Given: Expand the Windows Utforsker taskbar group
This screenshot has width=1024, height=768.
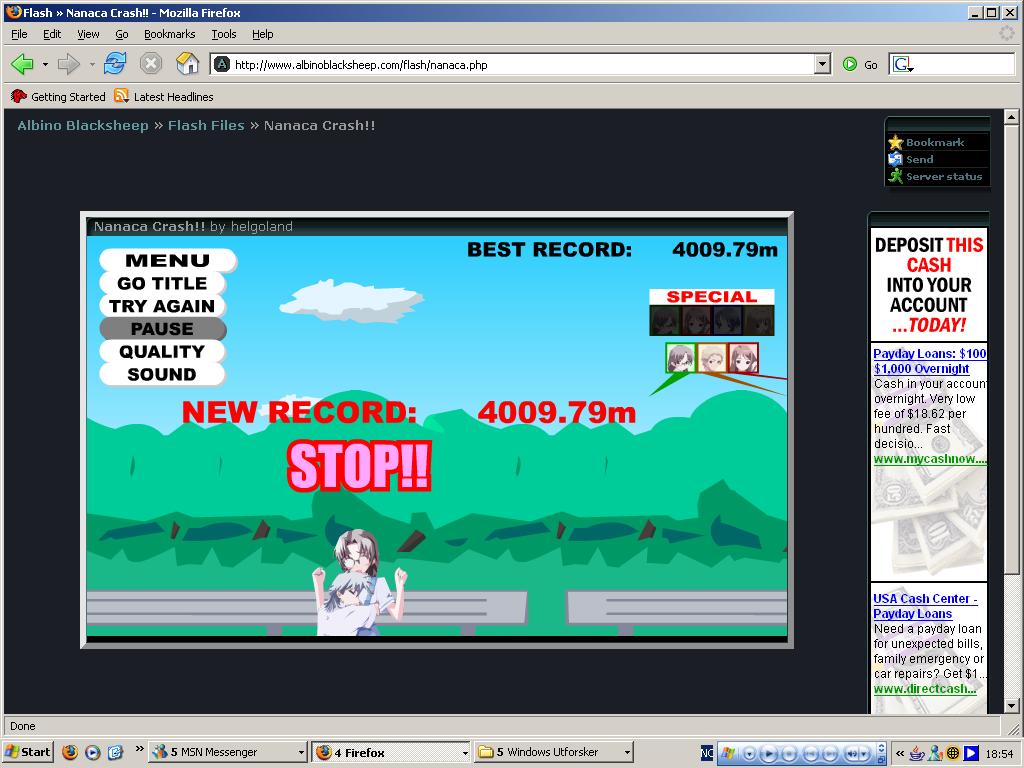Looking at the screenshot, I should click(627, 753).
